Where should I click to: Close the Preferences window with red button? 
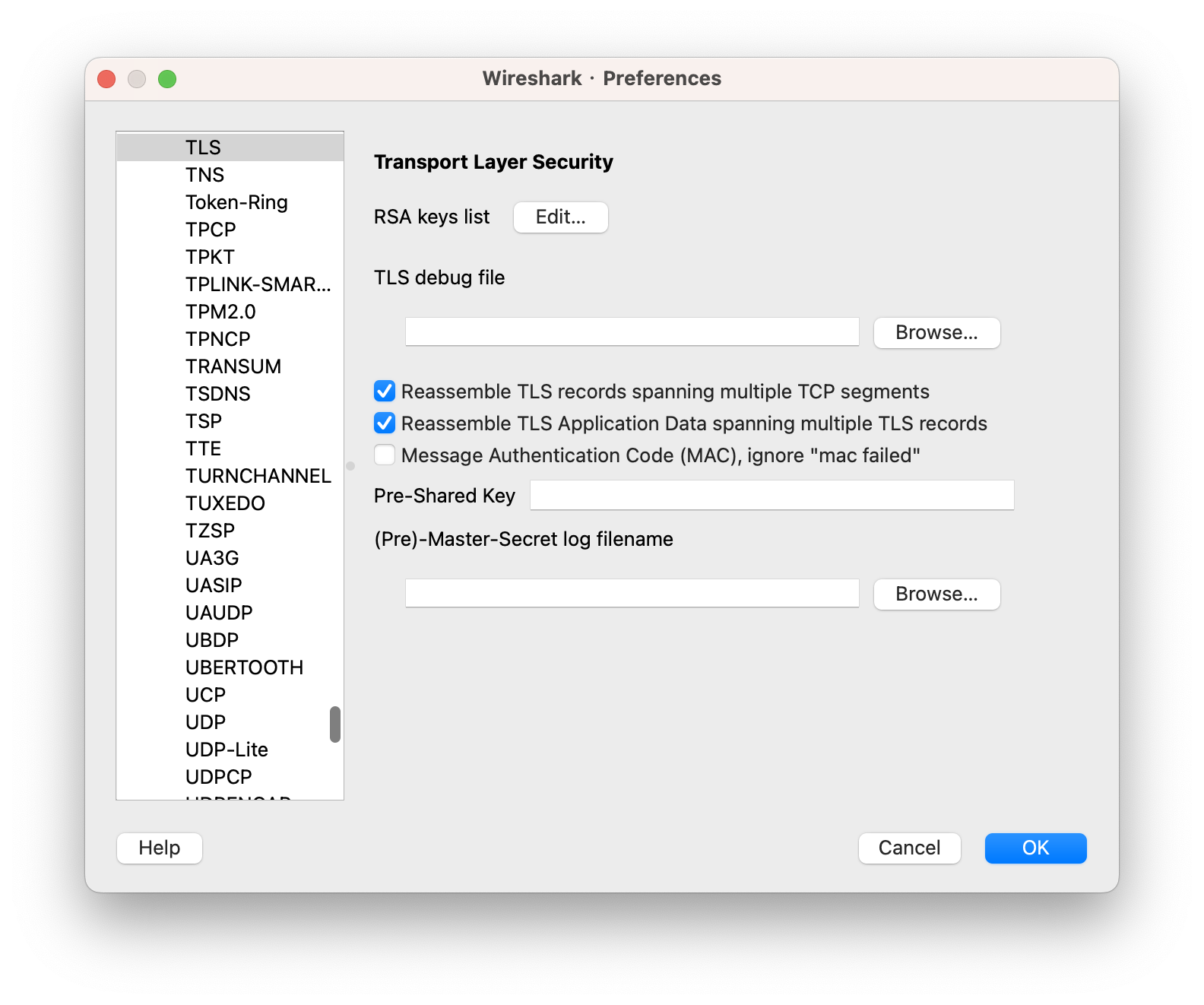106,79
